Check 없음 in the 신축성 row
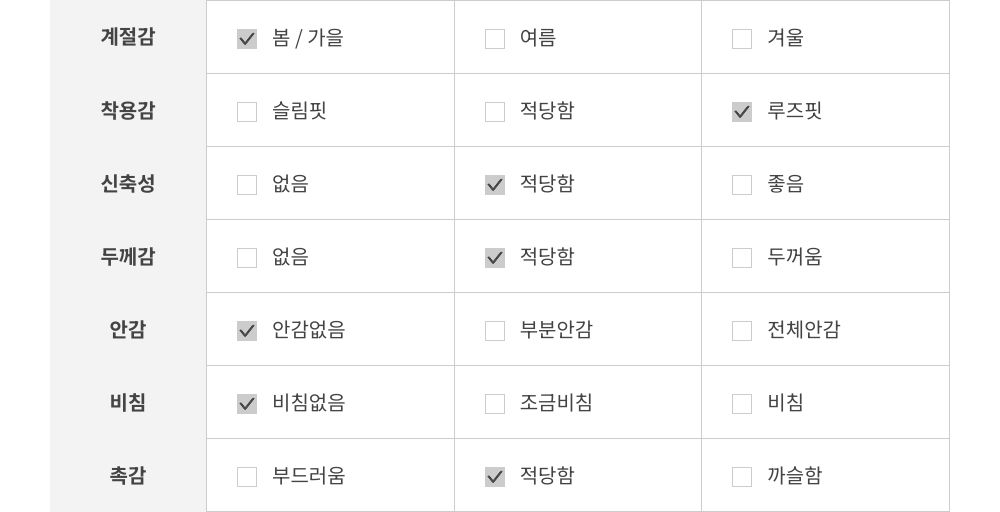The image size is (1000, 512). tap(247, 185)
